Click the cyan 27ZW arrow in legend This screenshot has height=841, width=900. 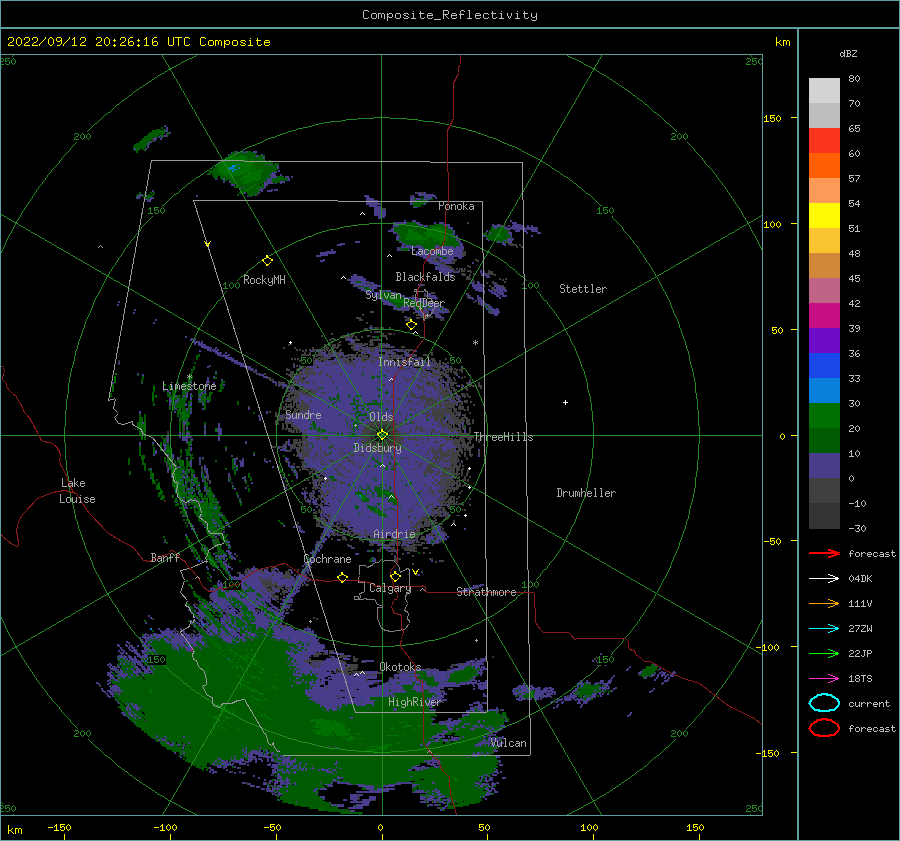(824, 629)
